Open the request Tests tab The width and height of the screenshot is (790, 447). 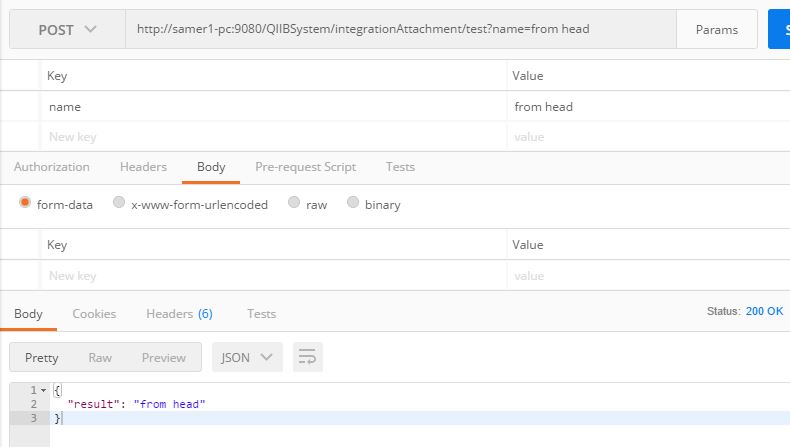401,167
